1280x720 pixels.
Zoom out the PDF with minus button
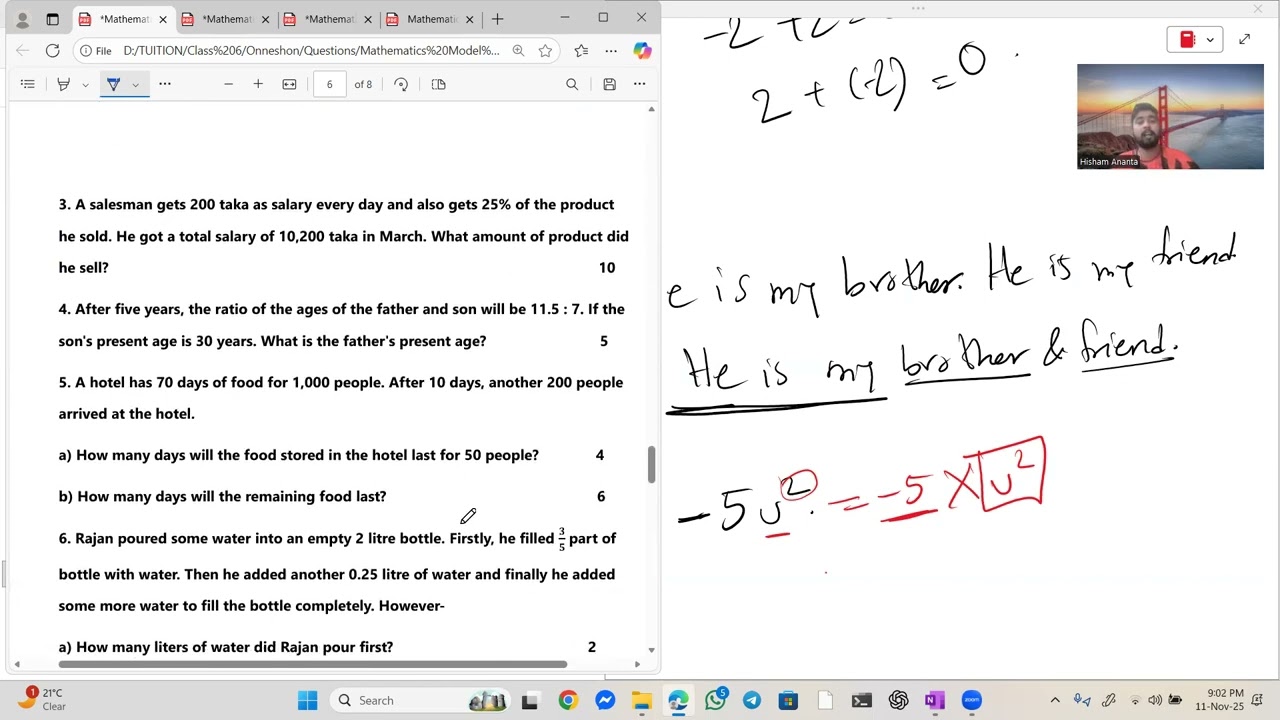(x=228, y=84)
